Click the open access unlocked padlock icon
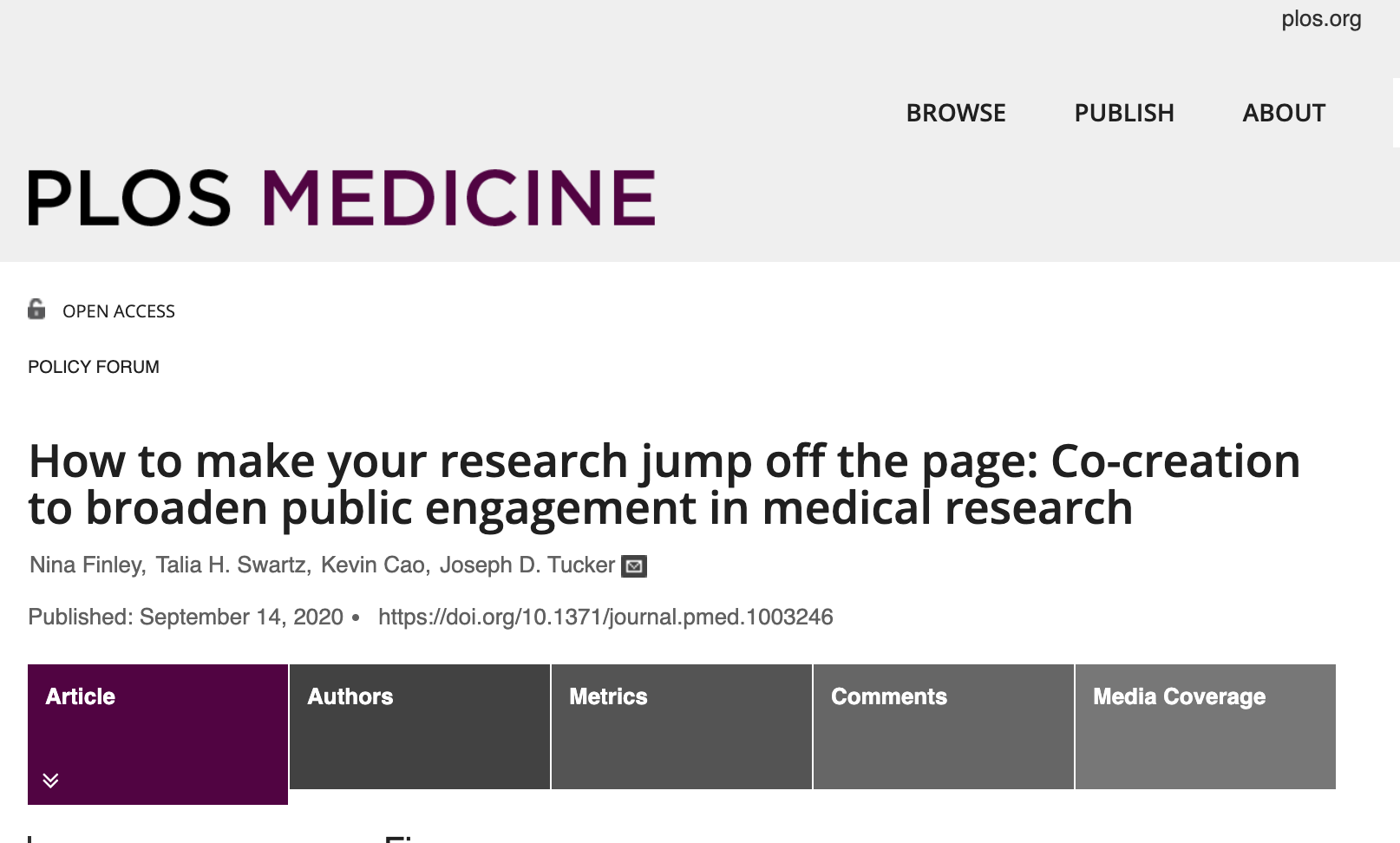The image size is (1400, 843). click(x=36, y=310)
